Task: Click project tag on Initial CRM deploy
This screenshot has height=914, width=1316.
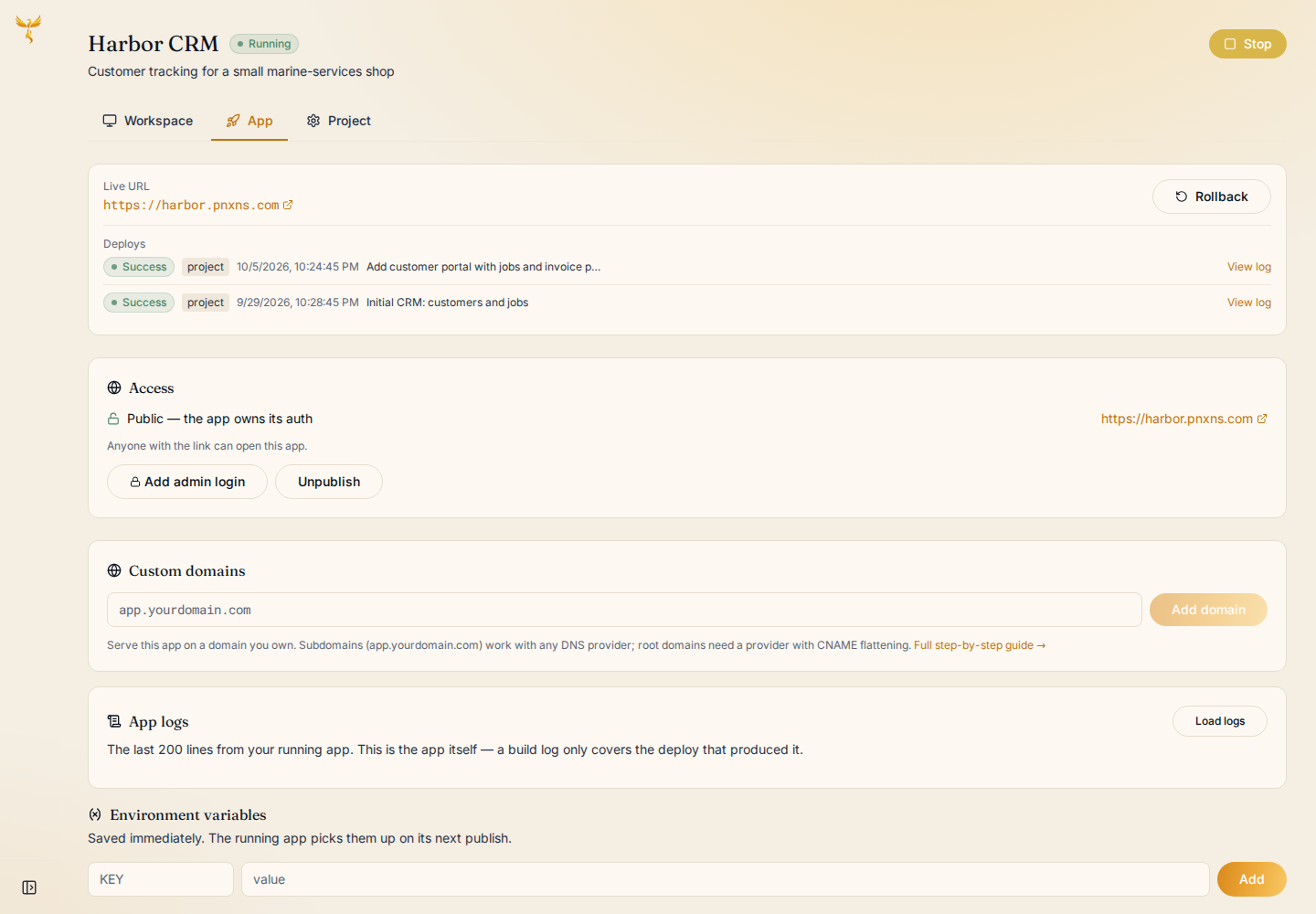Action: (x=206, y=303)
